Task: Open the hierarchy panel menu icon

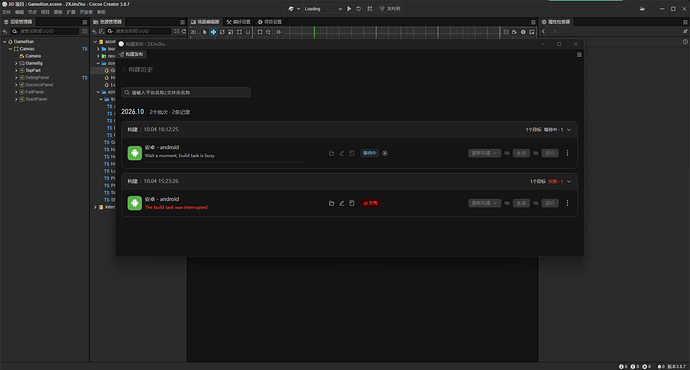Action: [84, 22]
